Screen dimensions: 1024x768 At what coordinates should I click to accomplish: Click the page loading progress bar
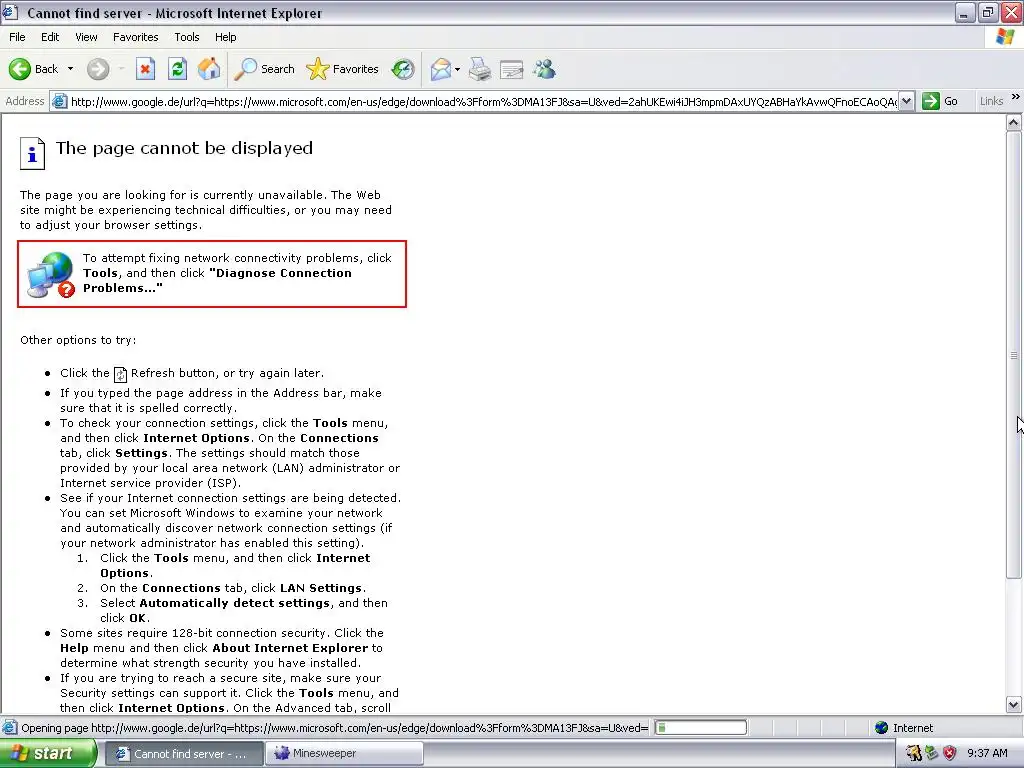click(x=701, y=728)
